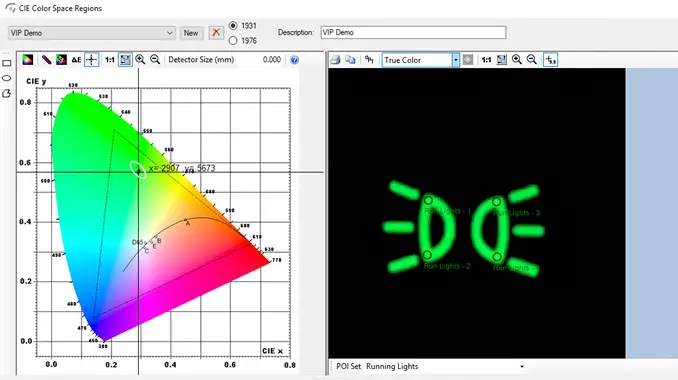
Task: Select the rectangle region tool
Action: tap(6, 63)
